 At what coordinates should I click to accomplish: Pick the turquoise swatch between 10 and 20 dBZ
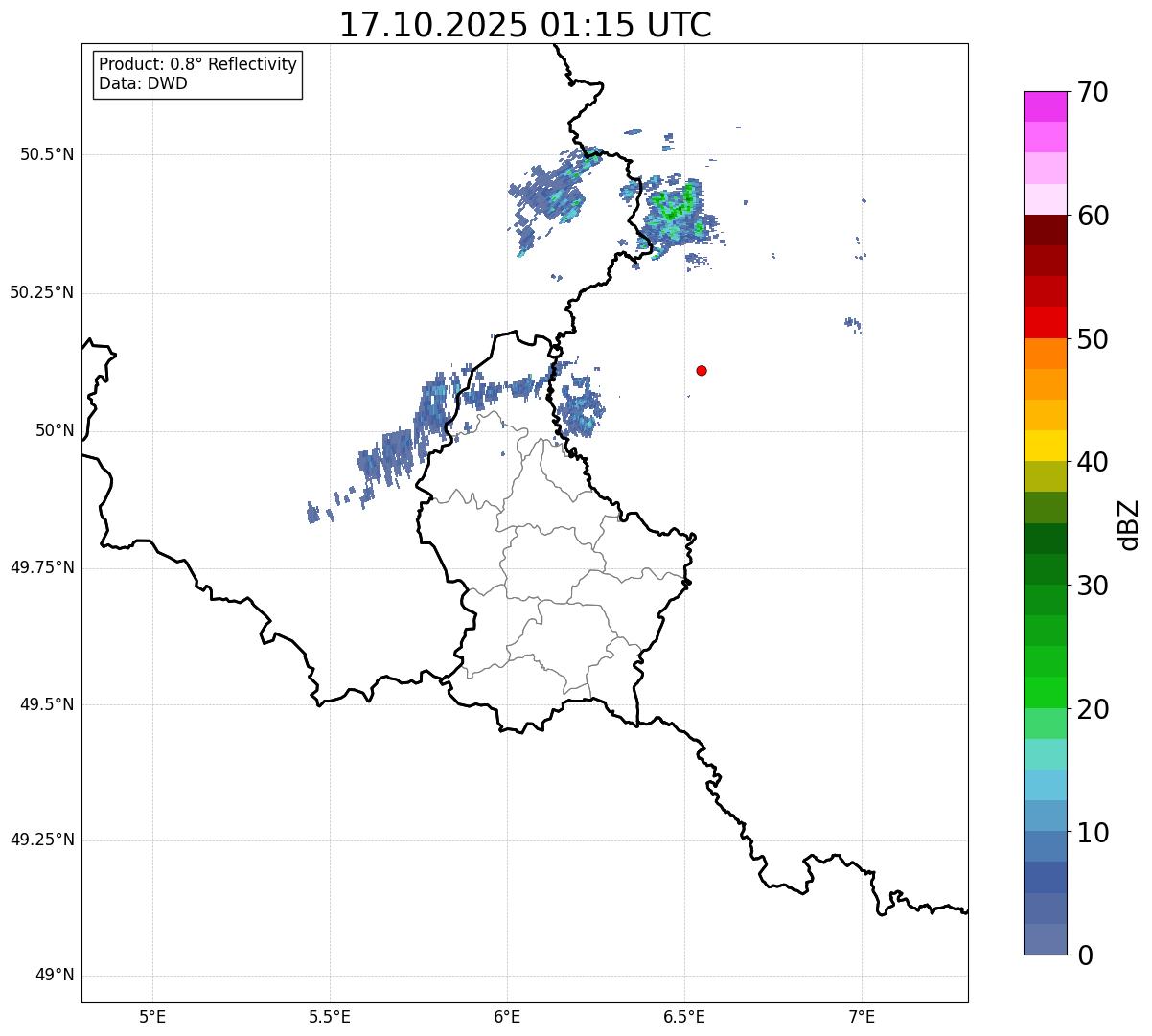tap(1045, 753)
